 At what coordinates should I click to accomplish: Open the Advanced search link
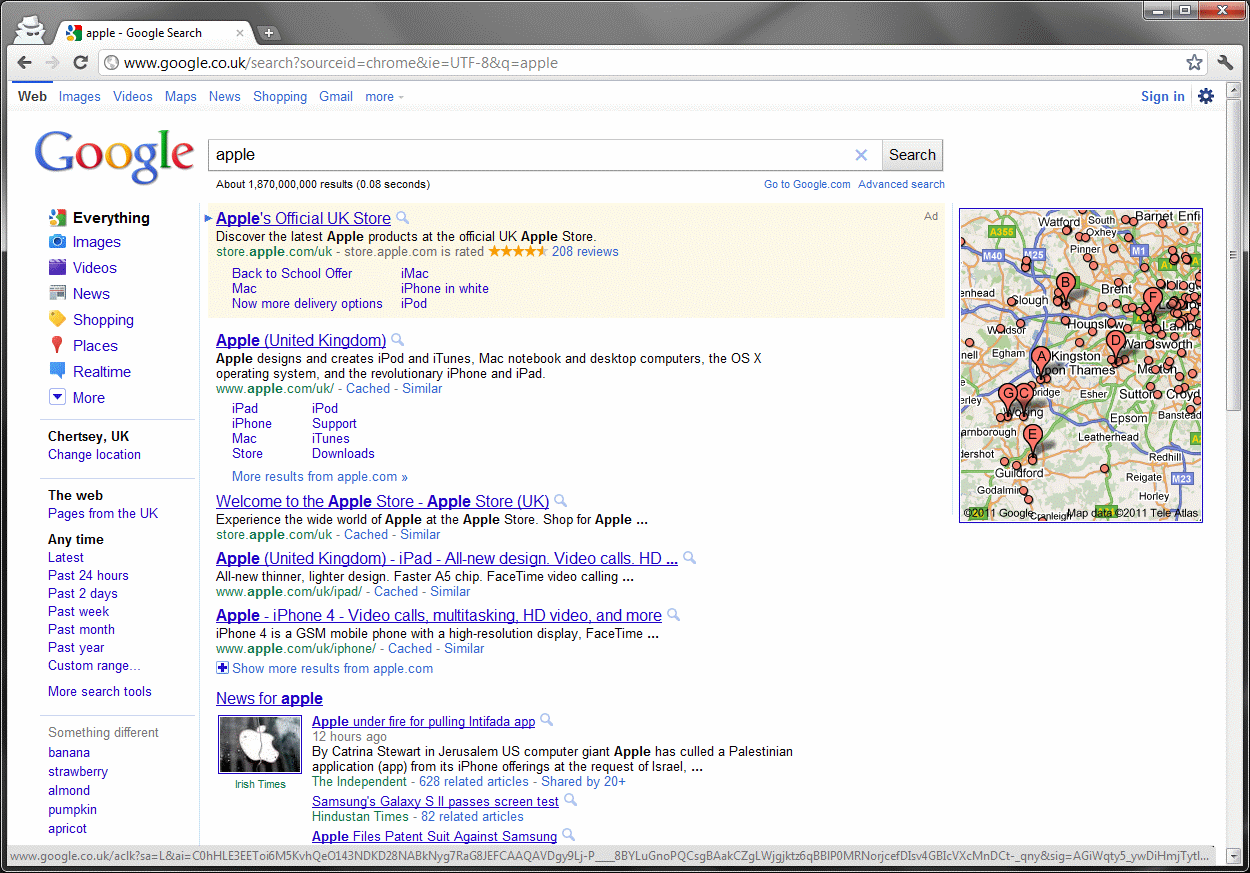point(901,184)
